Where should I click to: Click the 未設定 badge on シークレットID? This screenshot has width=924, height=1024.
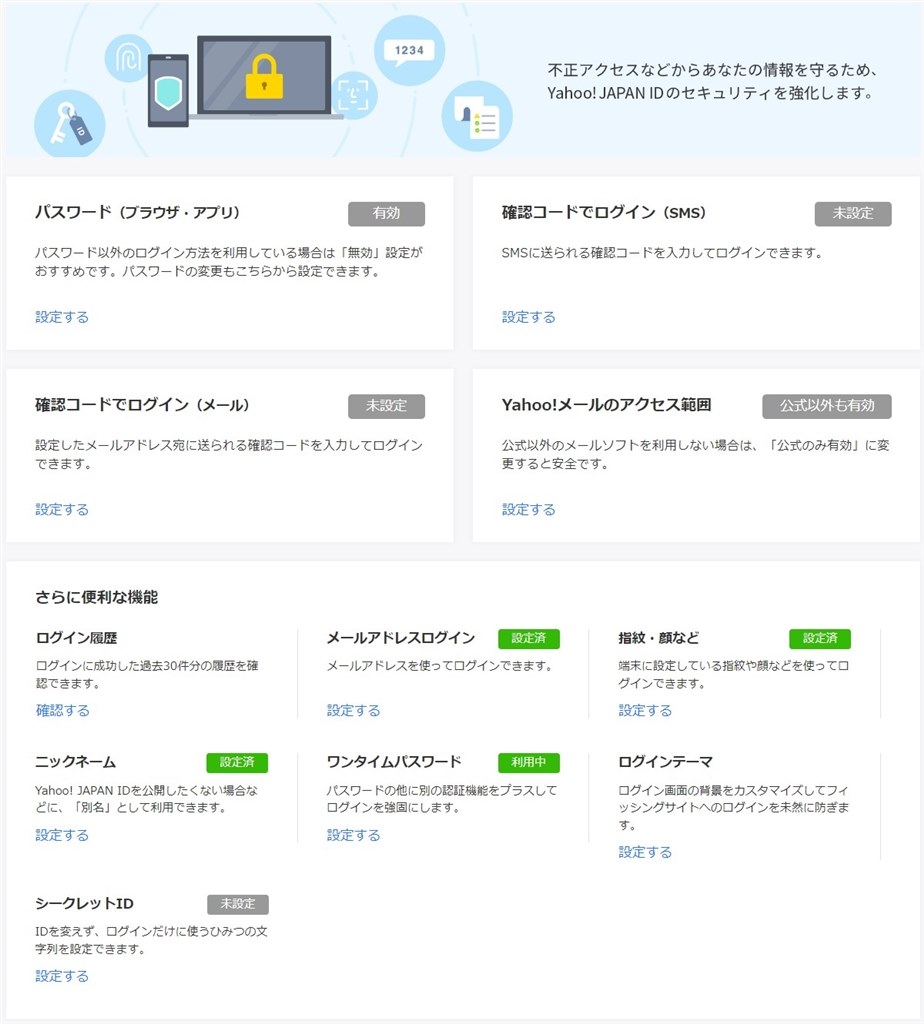(238, 904)
